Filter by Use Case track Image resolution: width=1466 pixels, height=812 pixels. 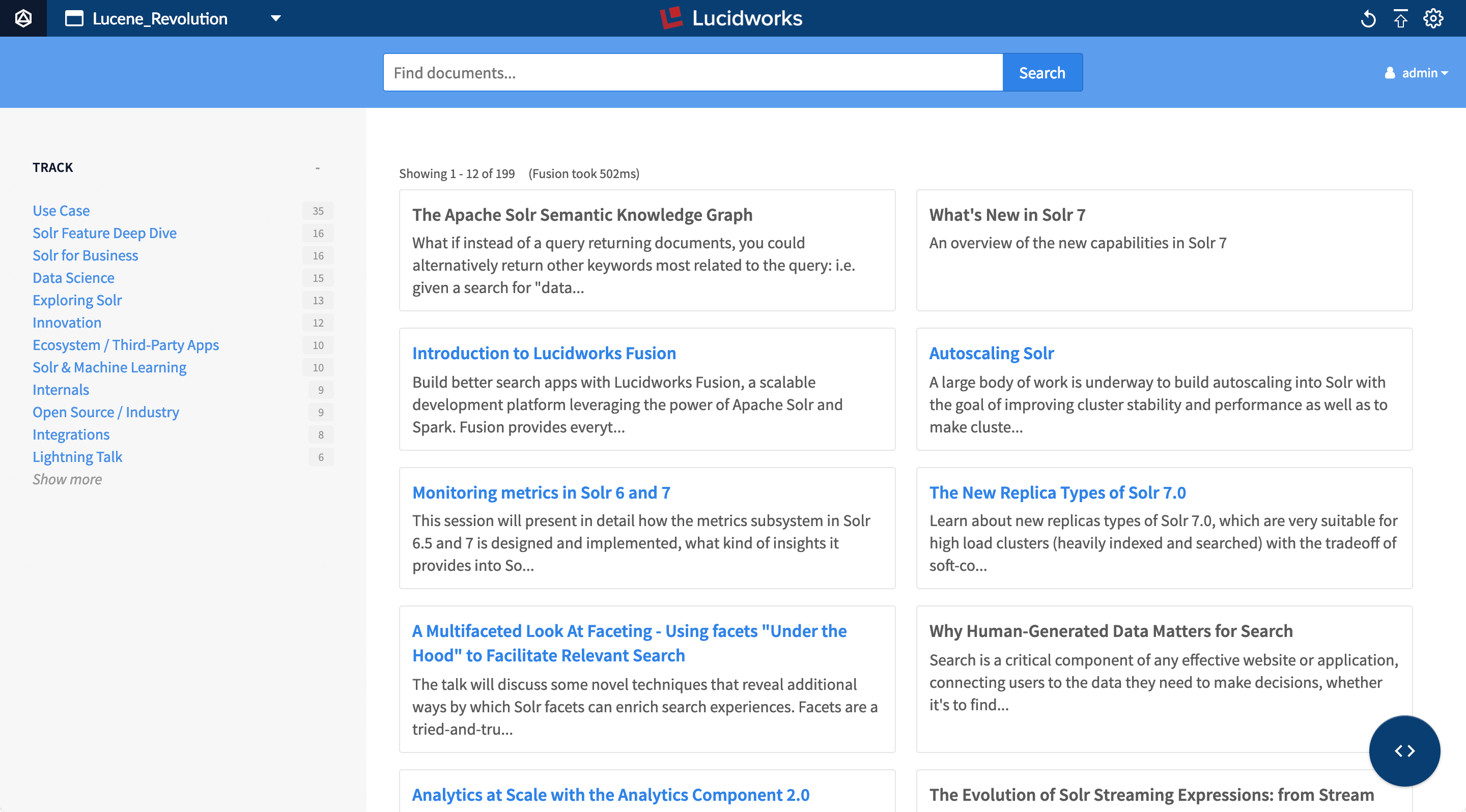click(61, 211)
